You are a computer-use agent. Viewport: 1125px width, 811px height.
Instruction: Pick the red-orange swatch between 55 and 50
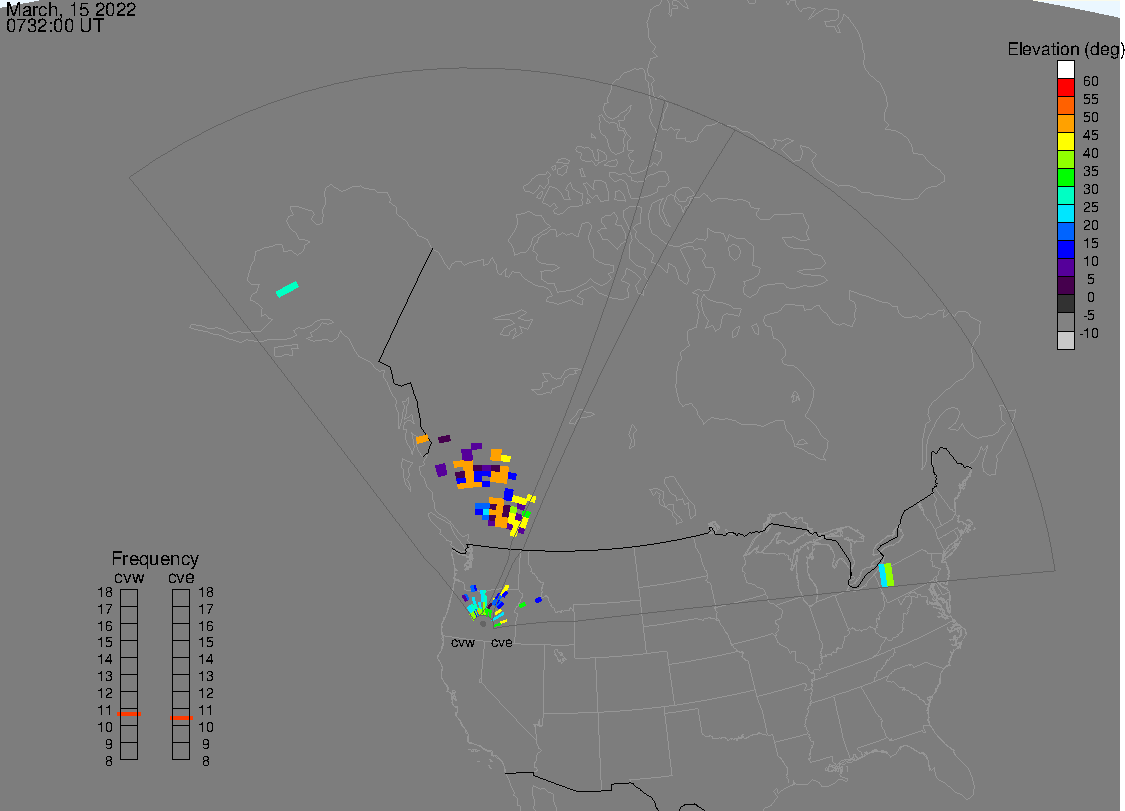coord(1065,106)
